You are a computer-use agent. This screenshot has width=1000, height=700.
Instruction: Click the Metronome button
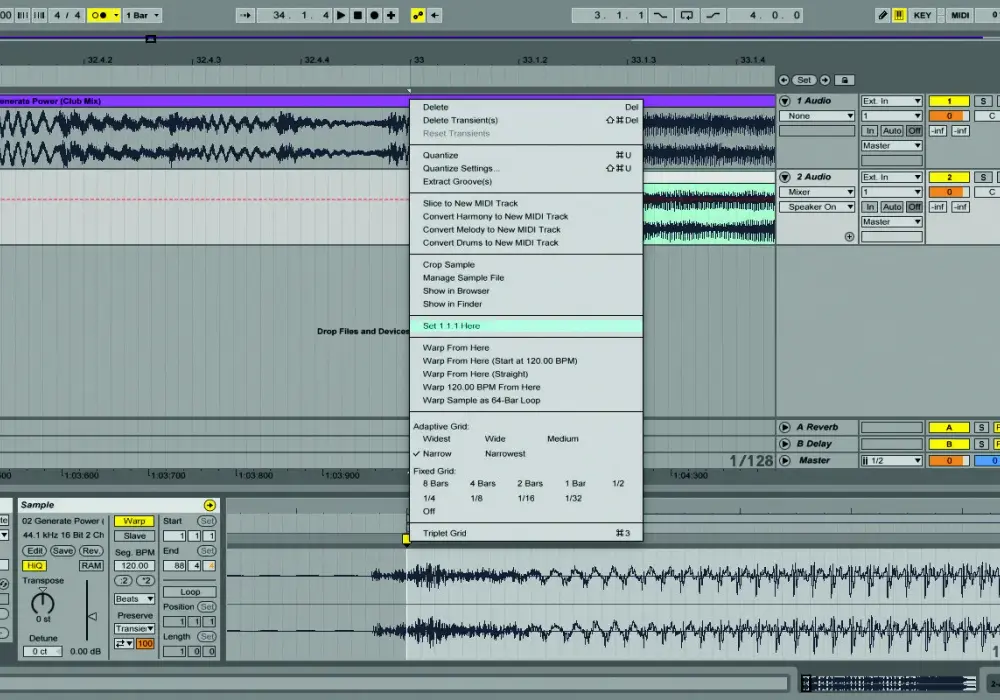tap(99, 15)
